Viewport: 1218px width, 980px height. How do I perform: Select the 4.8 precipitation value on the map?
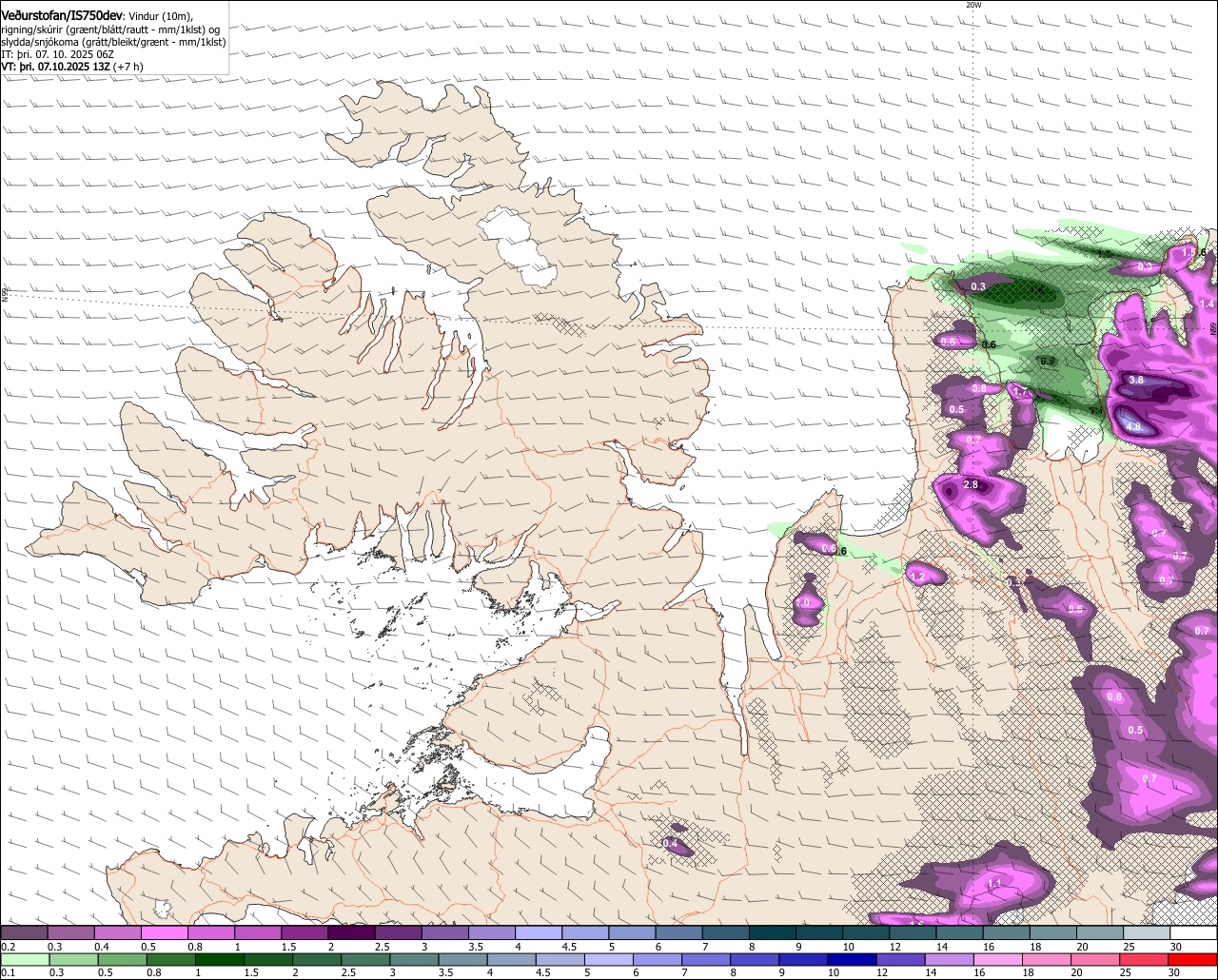click(x=1133, y=427)
